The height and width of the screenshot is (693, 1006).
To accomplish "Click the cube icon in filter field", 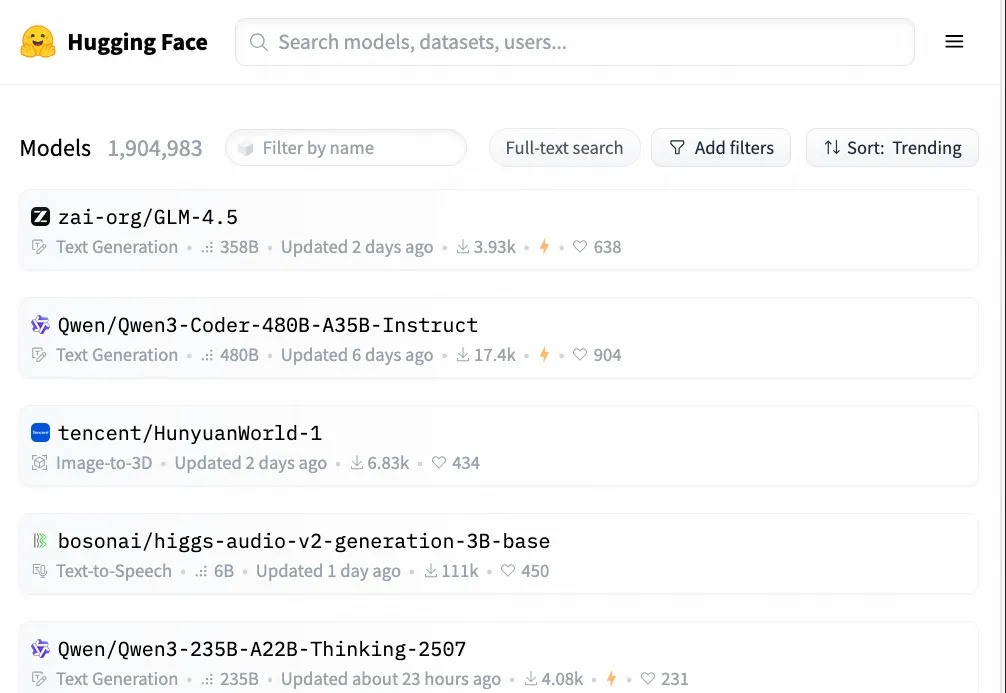I will [x=246, y=148].
